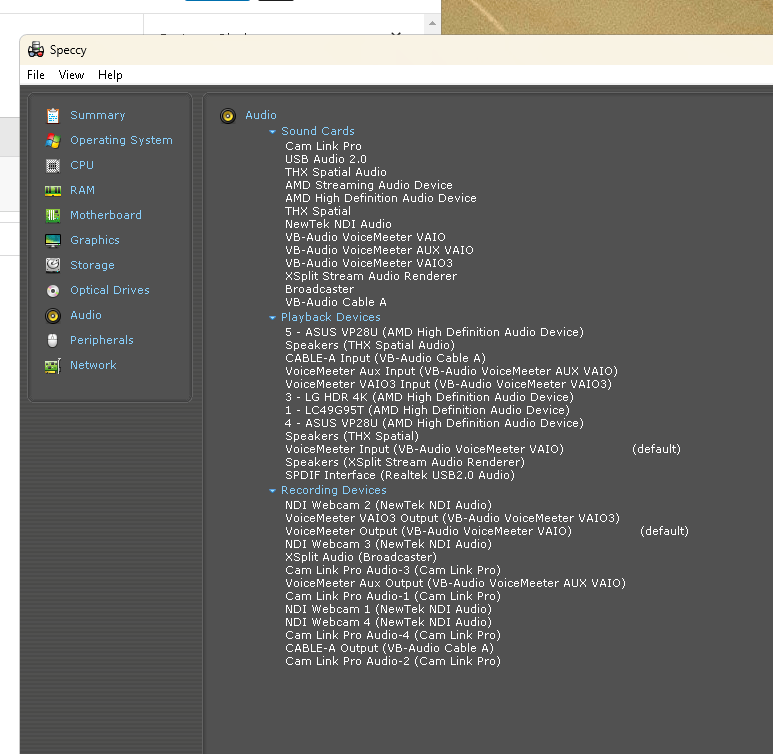Select CABLE-A Input playback device
The image size is (773, 754).
pos(386,359)
